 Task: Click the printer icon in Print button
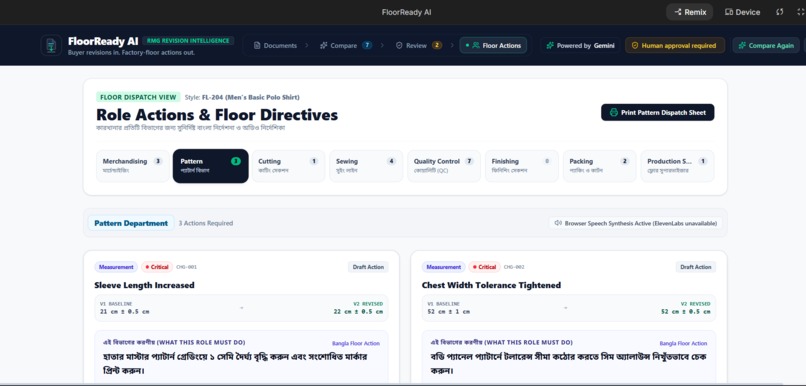(x=614, y=112)
